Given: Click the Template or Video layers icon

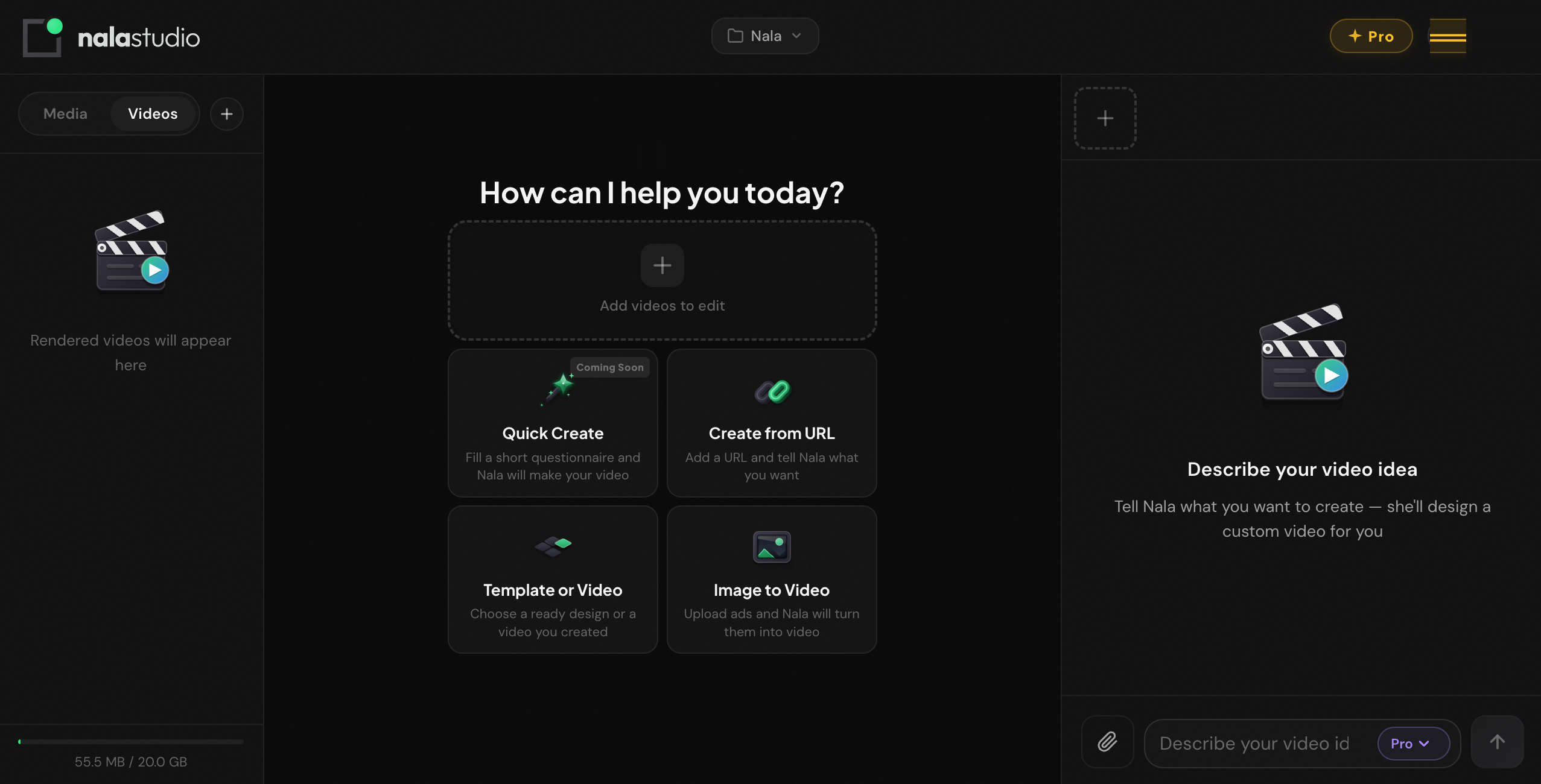Looking at the screenshot, I should tap(552, 545).
